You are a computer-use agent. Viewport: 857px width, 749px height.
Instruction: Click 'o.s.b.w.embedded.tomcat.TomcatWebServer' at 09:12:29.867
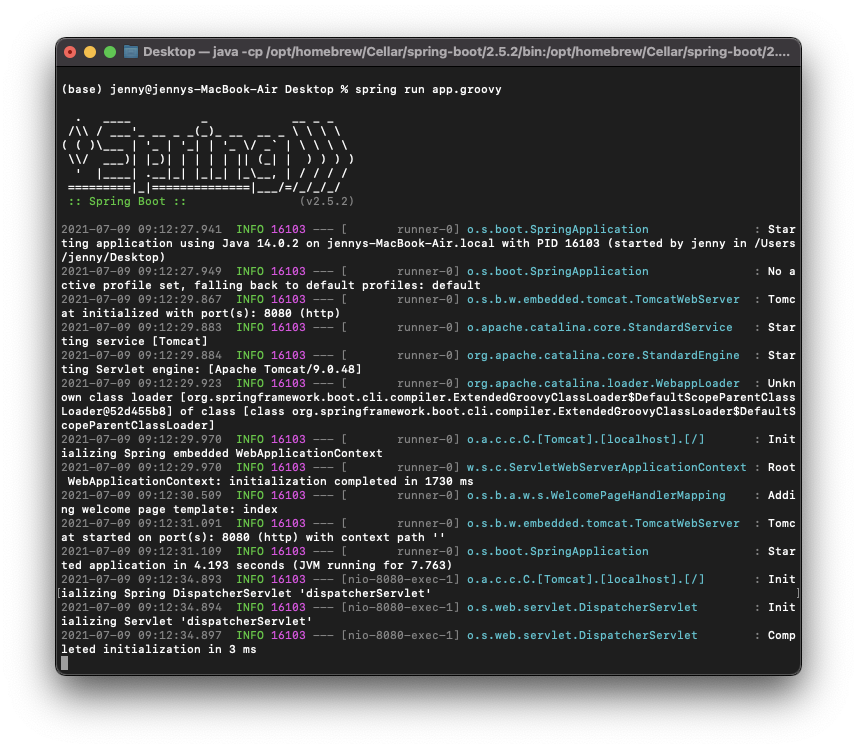(x=603, y=299)
